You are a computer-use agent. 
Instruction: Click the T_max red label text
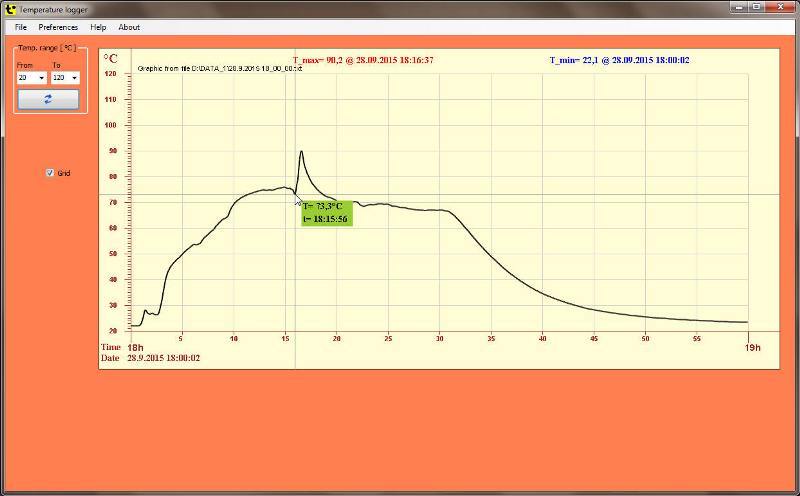(x=363, y=60)
